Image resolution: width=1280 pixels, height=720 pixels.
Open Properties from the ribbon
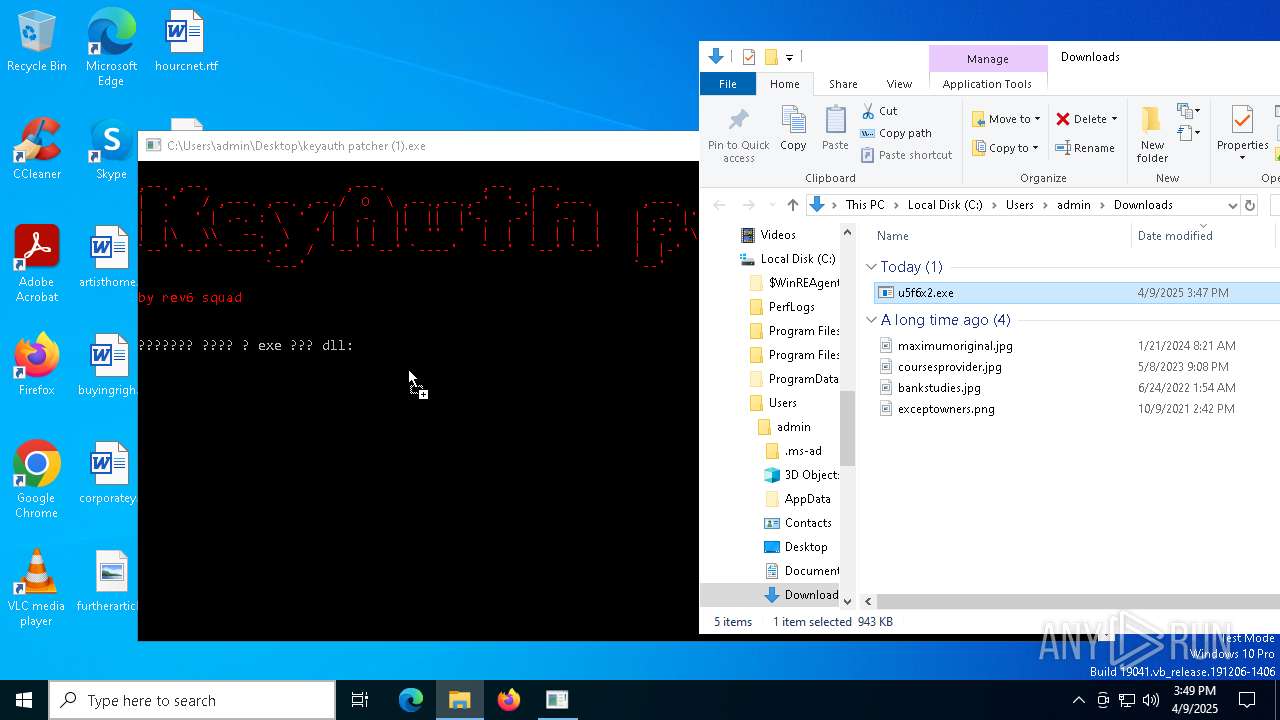(x=1242, y=134)
